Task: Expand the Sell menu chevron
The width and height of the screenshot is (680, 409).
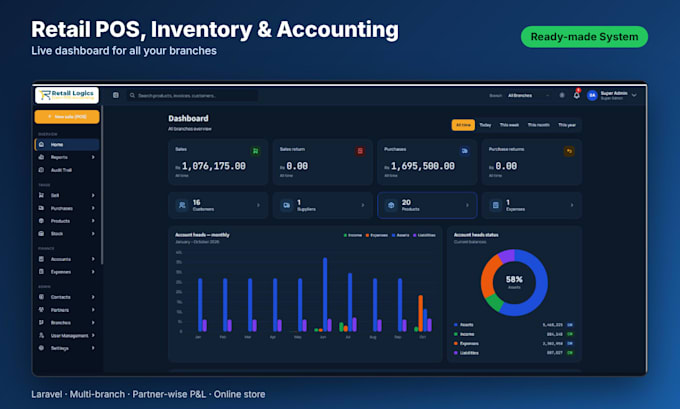Action: [x=93, y=195]
